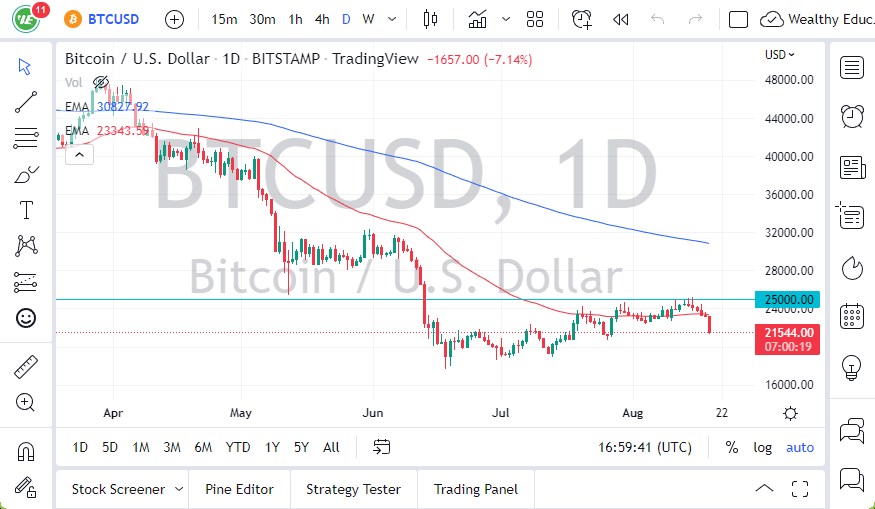Expand the Stock Screener dropdown arrow
The width and height of the screenshot is (875, 509).
point(179,489)
